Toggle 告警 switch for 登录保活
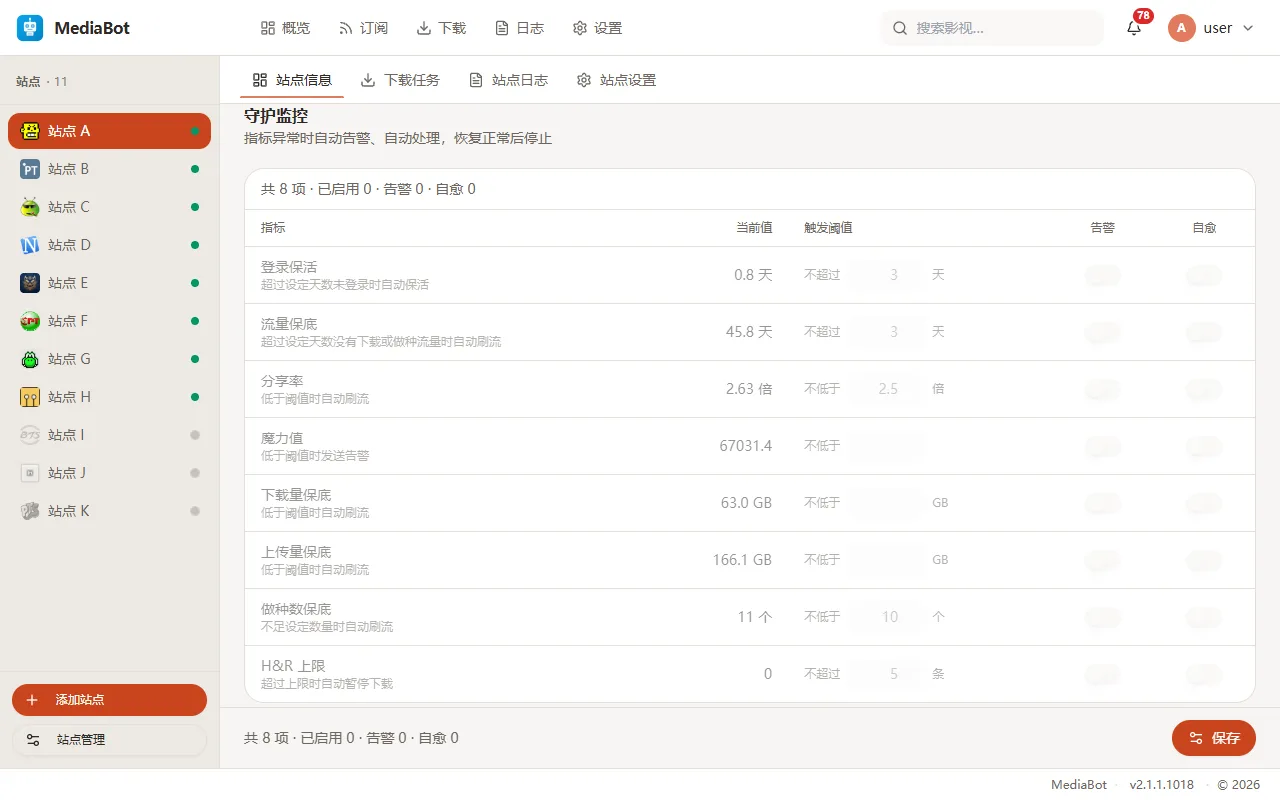The image size is (1280, 800). (1103, 275)
